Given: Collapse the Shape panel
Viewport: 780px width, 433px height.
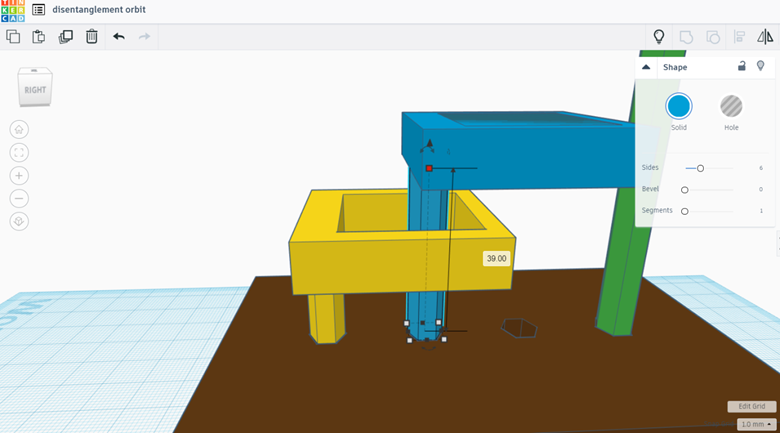Looking at the screenshot, I should tap(646, 67).
